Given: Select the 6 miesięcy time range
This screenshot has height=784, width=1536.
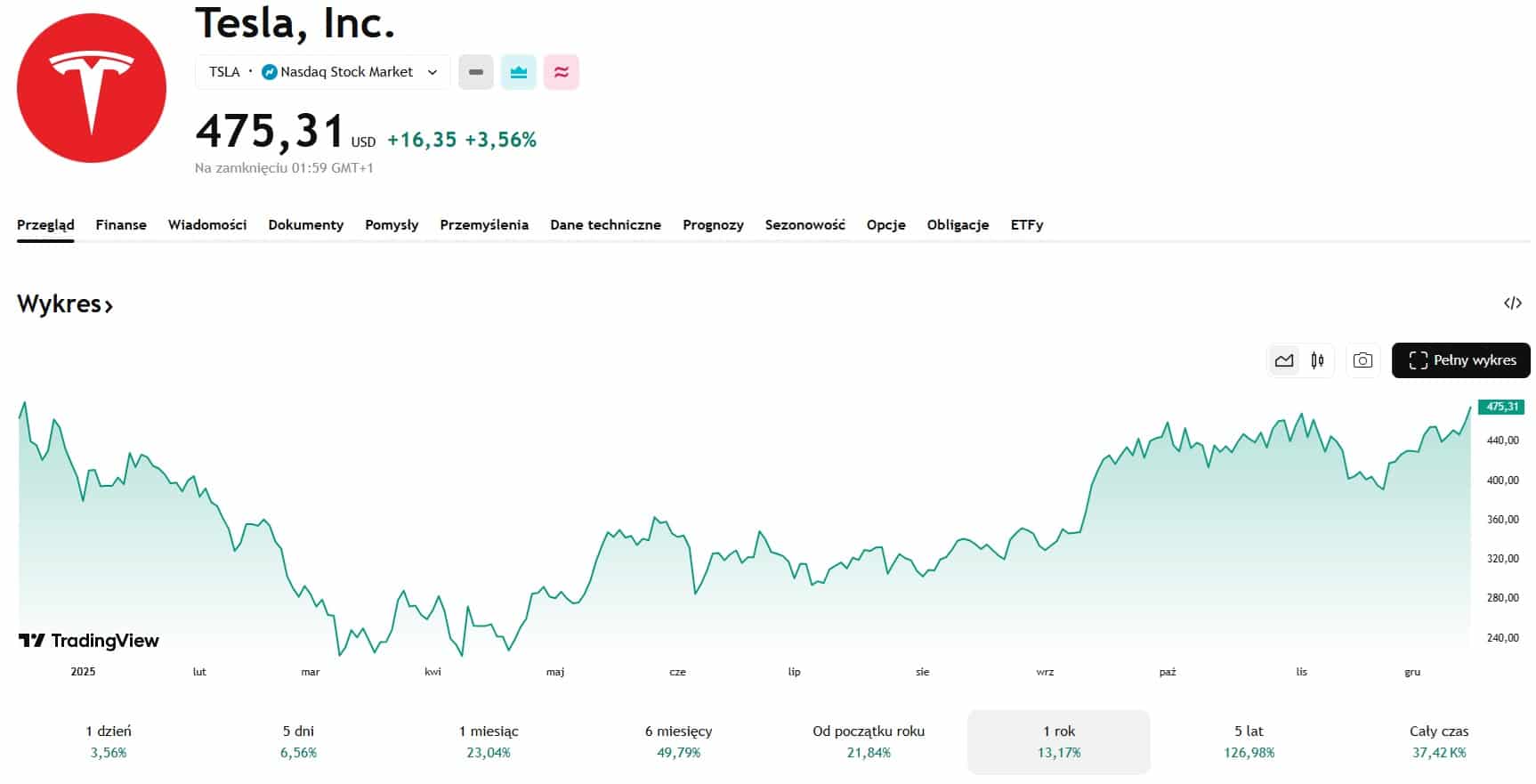Looking at the screenshot, I should click(678, 741).
